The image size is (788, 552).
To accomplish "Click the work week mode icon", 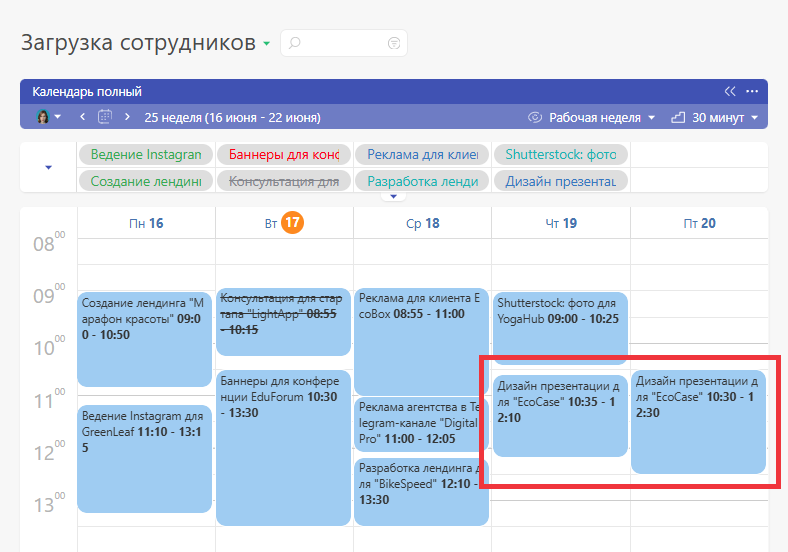I will 535,117.
